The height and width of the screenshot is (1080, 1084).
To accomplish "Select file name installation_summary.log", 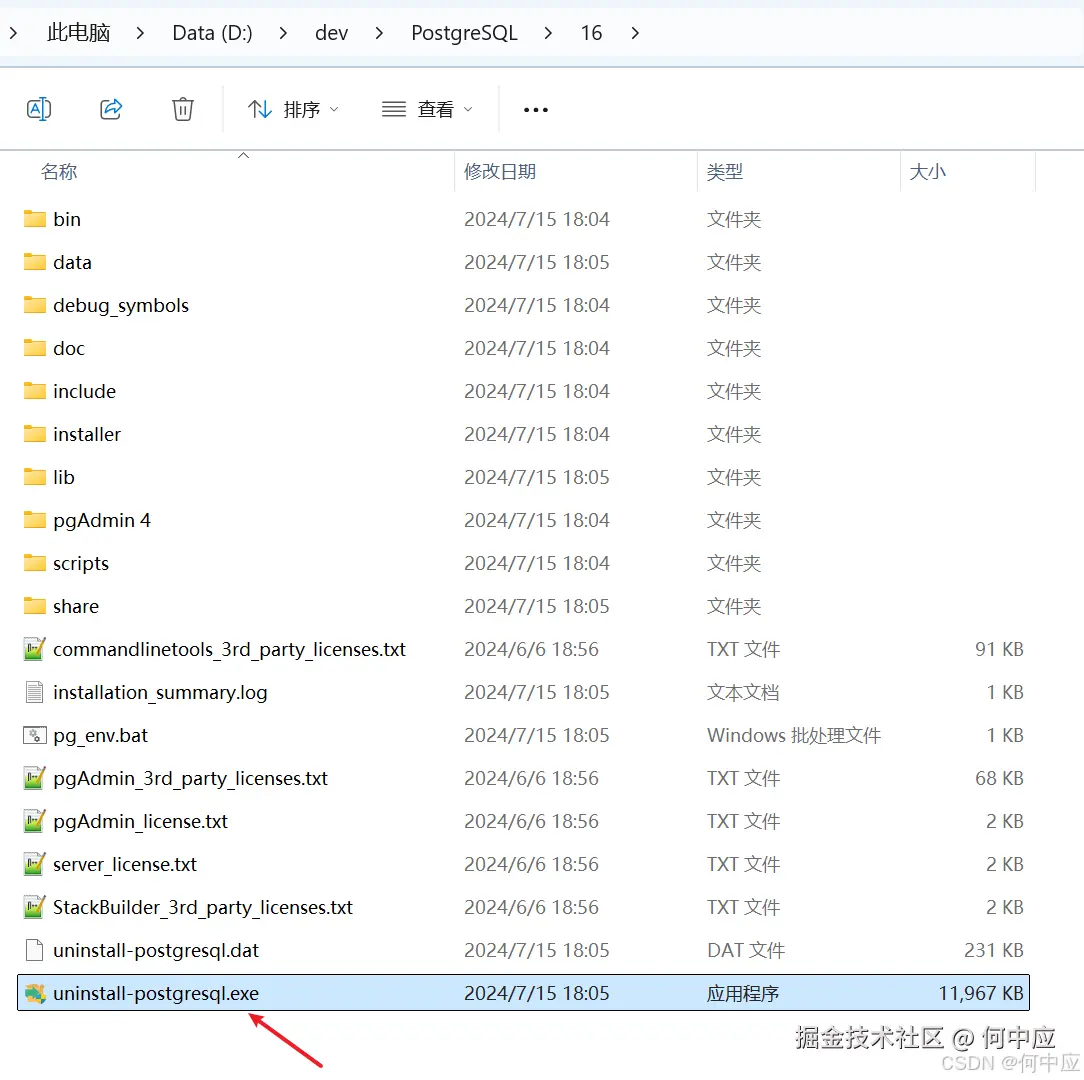I will pos(160,693).
